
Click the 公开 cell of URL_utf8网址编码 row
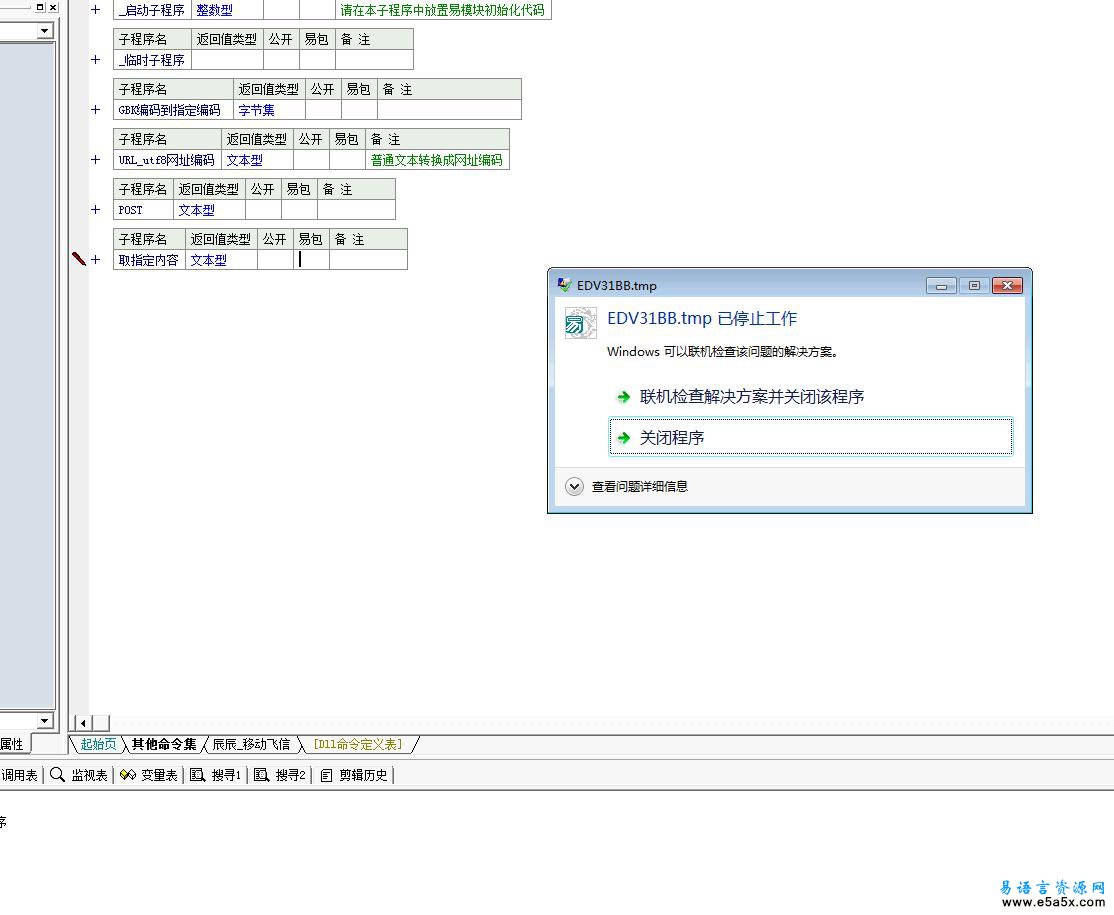(x=310, y=160)
